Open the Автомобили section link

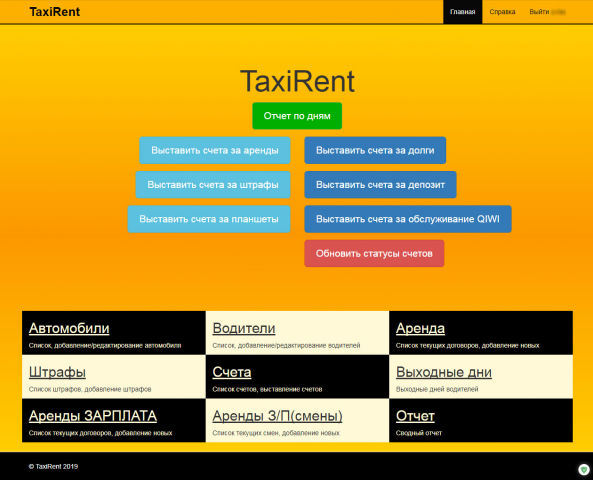pyautogui.click(x=69, y=328)
